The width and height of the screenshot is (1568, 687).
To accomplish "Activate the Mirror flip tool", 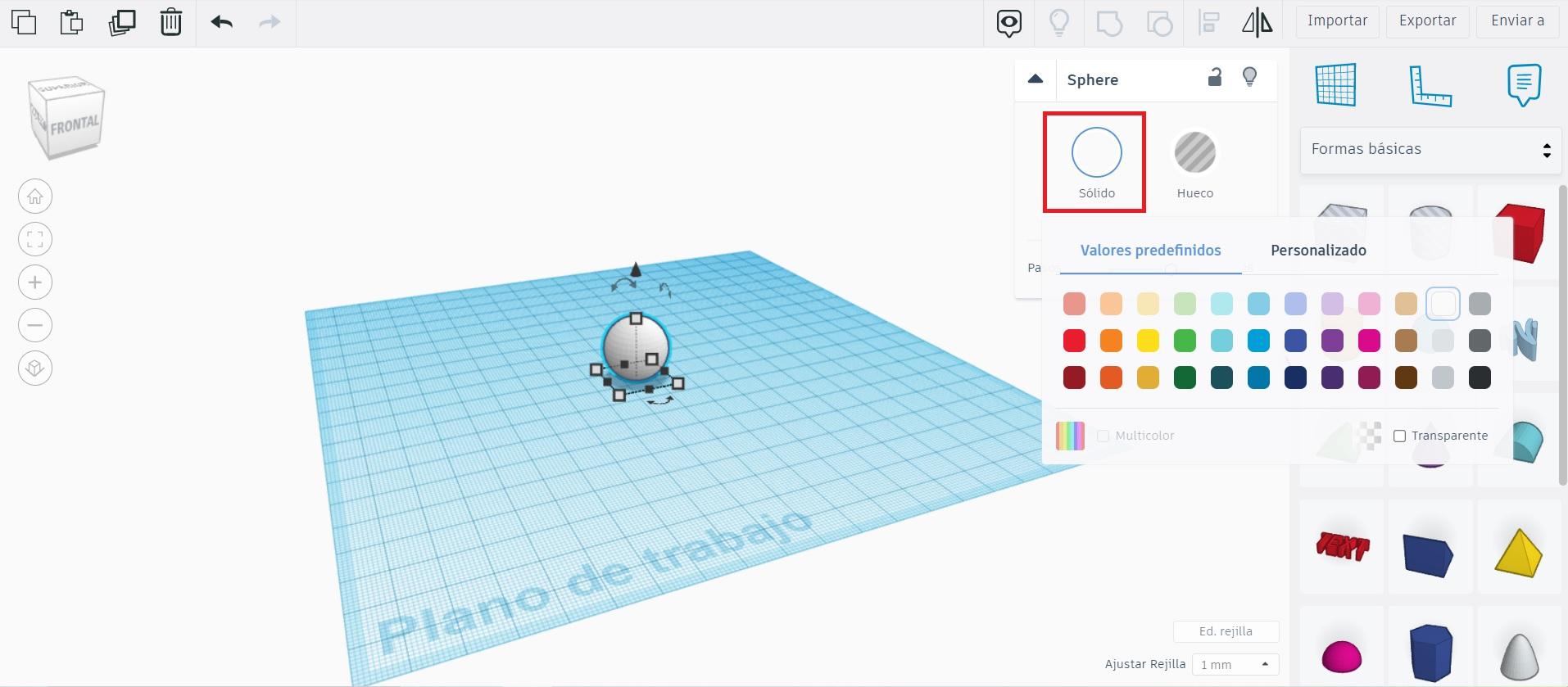I will [x=1258, y=22].
